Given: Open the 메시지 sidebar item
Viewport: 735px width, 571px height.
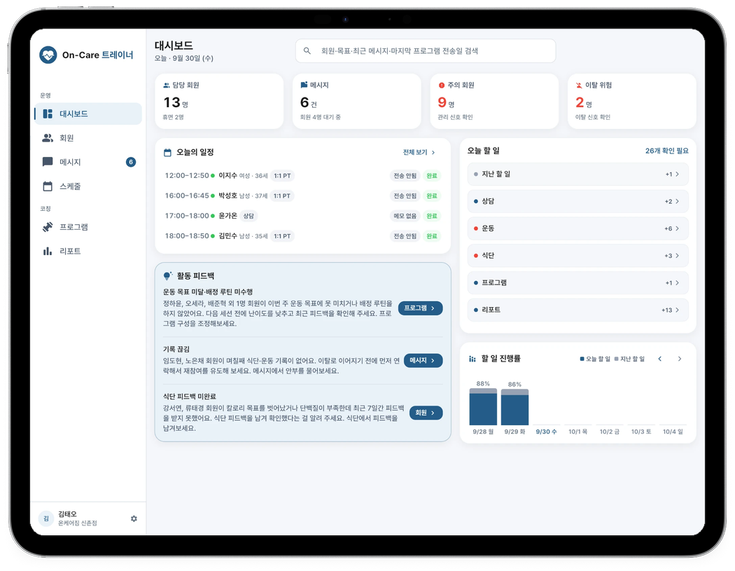Looking at the screenshot, I should [x=88, y=162].
